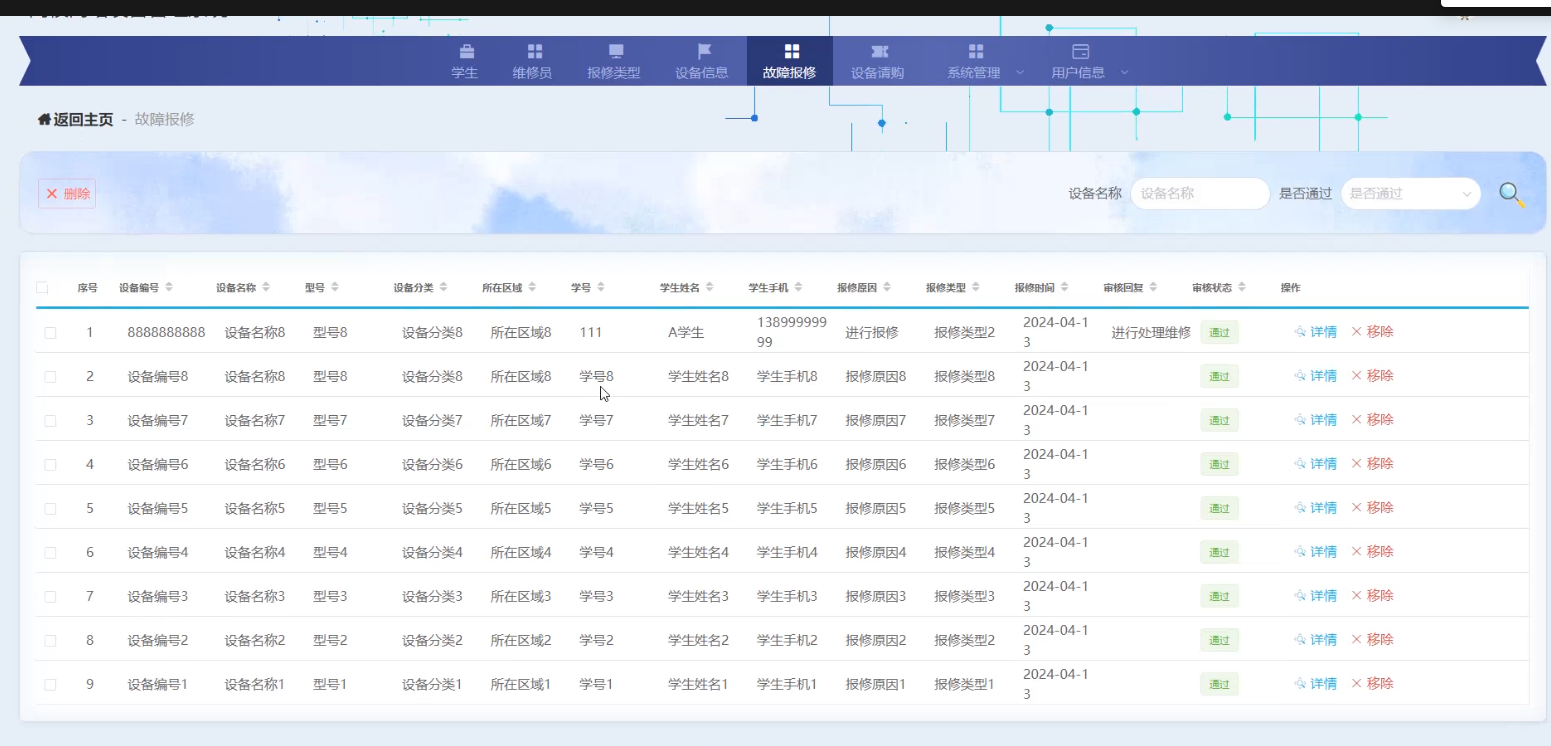Click the detail icon in 设备编号2 row
This screenshot has width=1551, height=746.
(1300, 640)
